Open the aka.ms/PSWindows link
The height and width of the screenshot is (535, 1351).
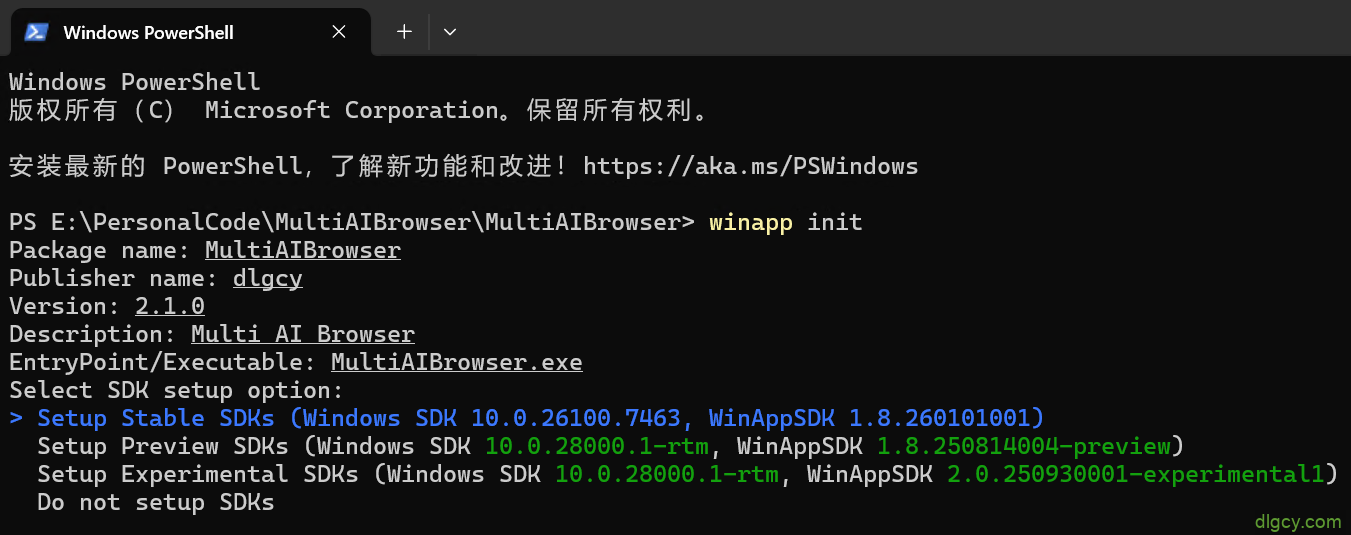(750, 166)
